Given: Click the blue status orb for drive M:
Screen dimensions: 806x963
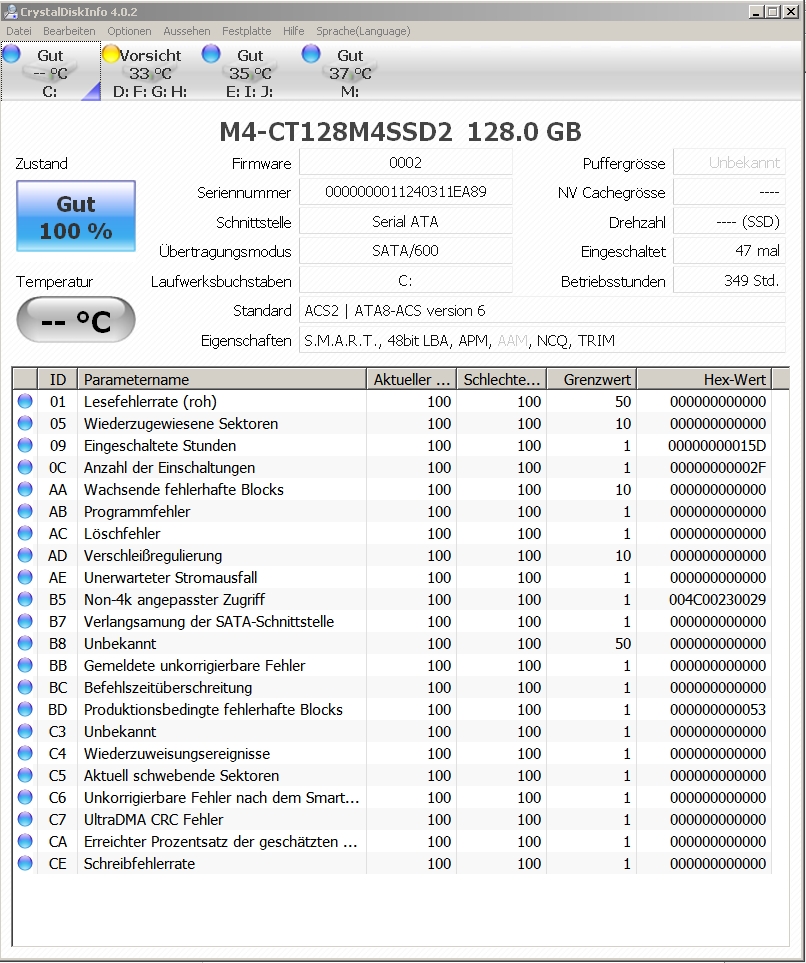Looking at the screenshot, I should pos(311,54).
